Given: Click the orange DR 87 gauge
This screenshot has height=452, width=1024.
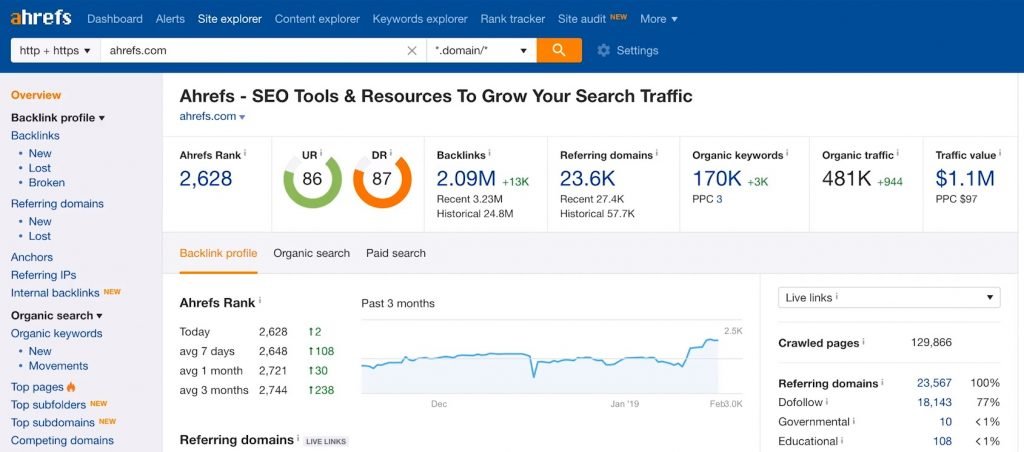Looking at the screenshot, I should [382, 180].
